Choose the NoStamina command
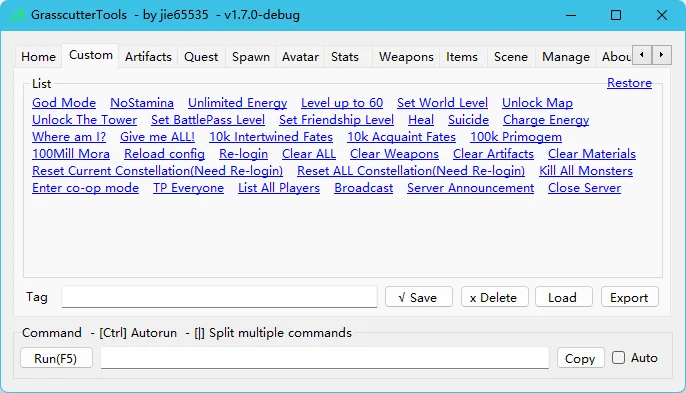 [x=142, y=102]
